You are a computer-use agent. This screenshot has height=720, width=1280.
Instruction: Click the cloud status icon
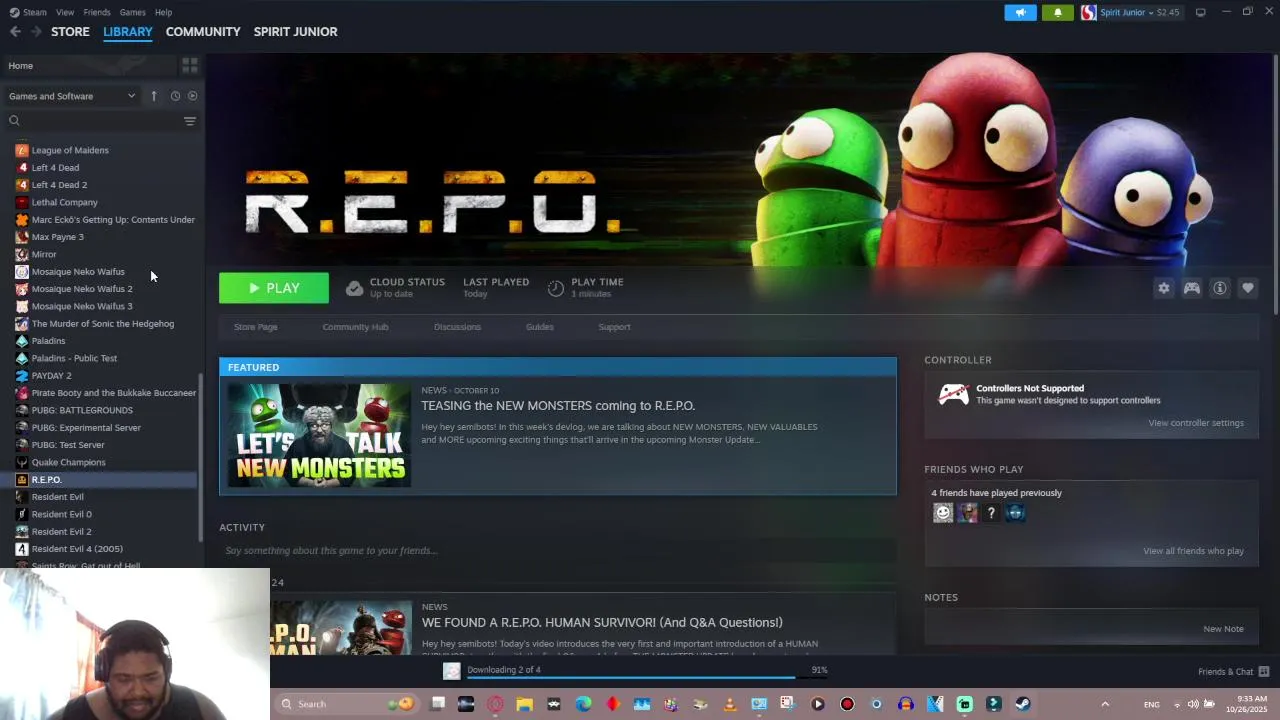(354, 288)
